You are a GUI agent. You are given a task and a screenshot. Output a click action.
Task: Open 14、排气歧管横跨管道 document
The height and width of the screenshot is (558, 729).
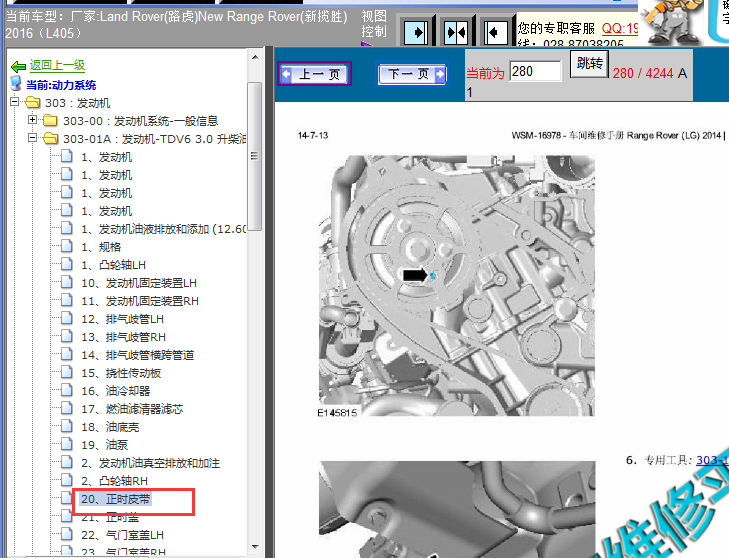pyautogui.click(x=138, y=355)
